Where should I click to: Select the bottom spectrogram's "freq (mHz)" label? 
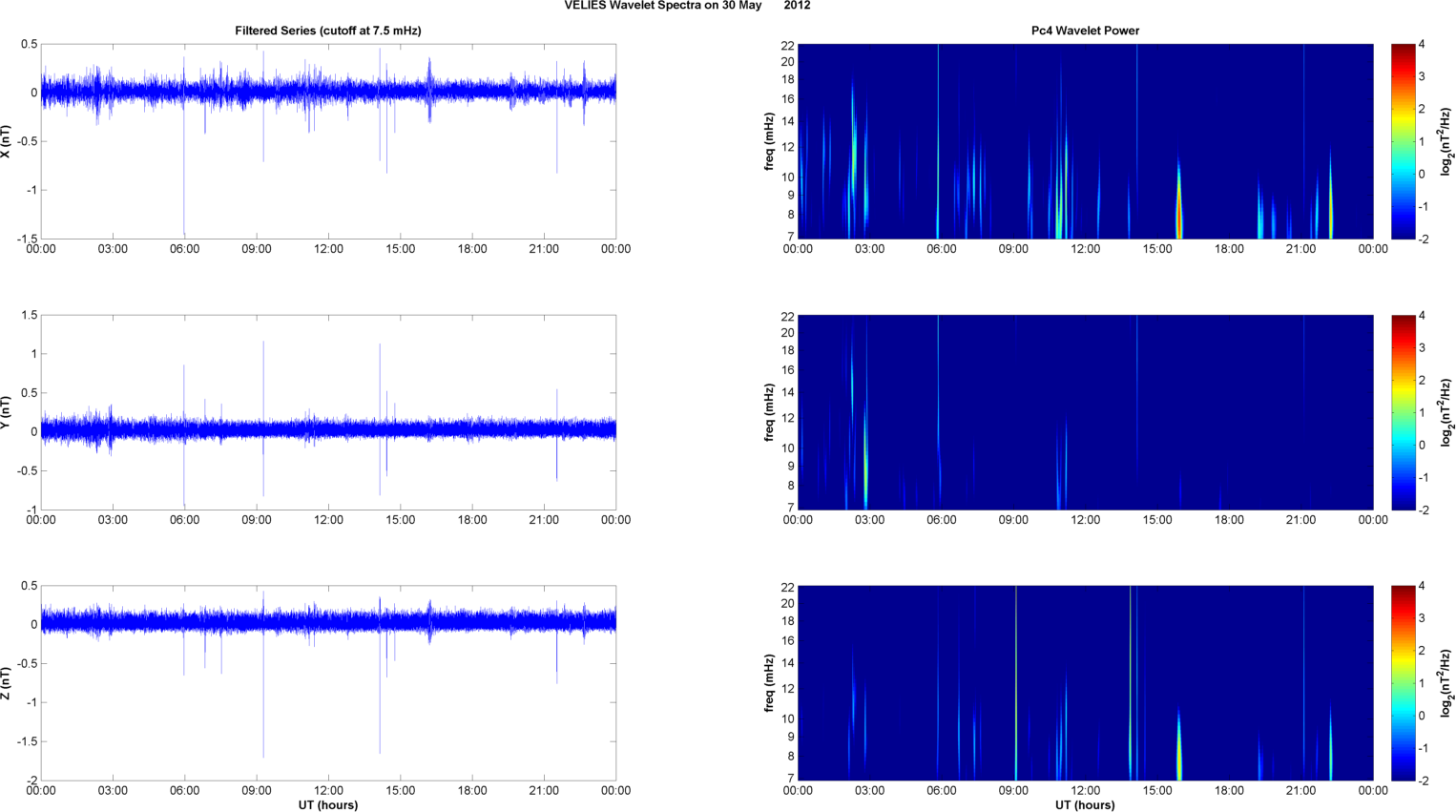(x=769, y=683)
